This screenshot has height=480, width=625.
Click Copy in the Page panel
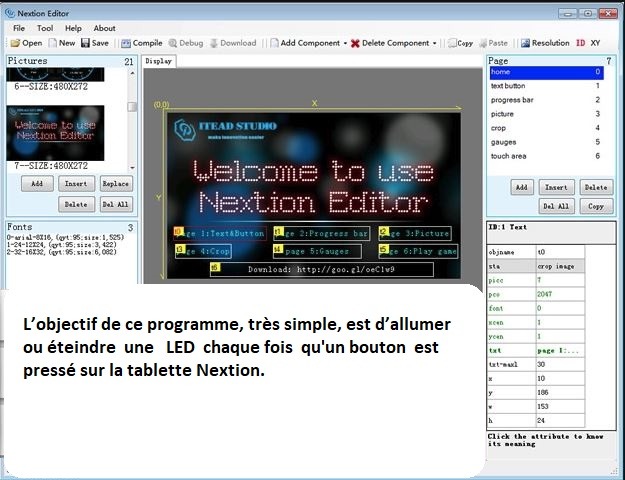(596, 206)
